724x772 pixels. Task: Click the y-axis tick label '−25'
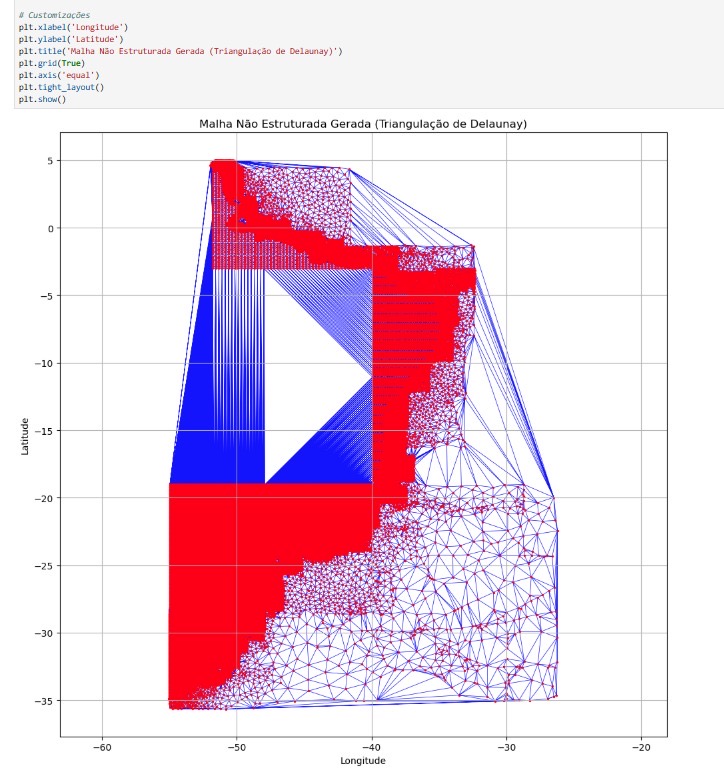(x=44, y=566)
